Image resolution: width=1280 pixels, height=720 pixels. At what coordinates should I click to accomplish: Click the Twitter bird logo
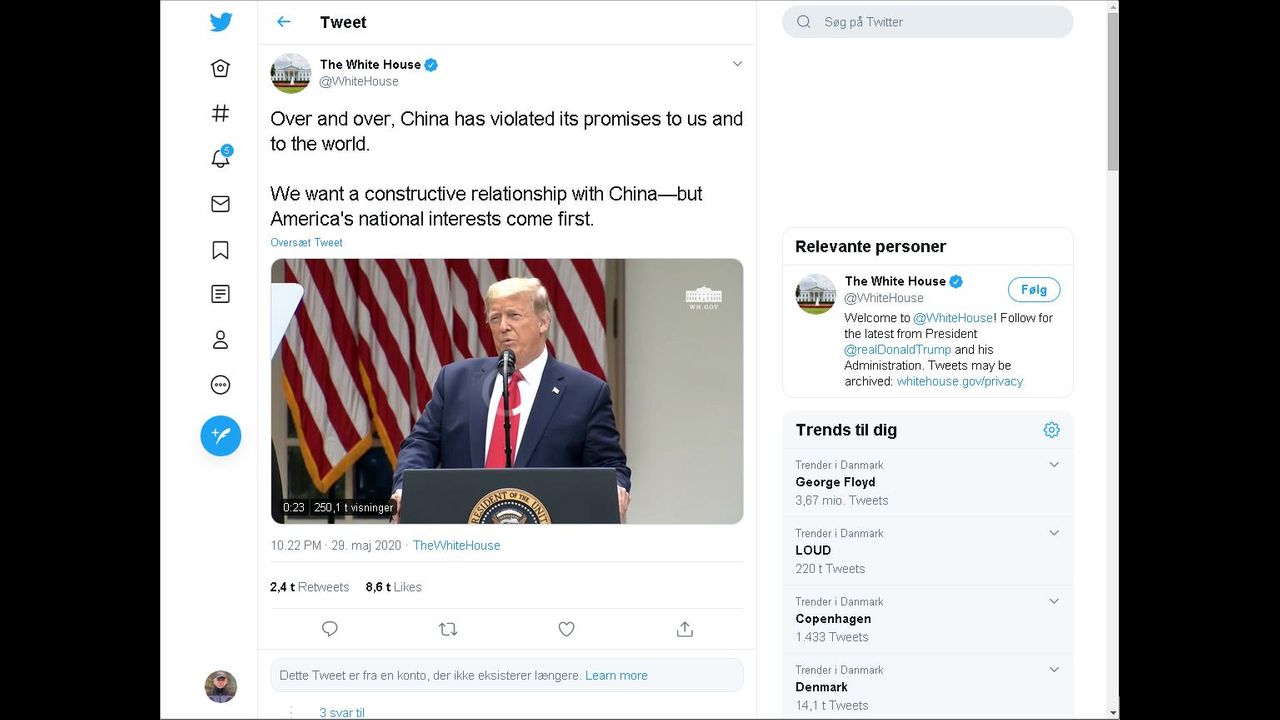point(221,22)
